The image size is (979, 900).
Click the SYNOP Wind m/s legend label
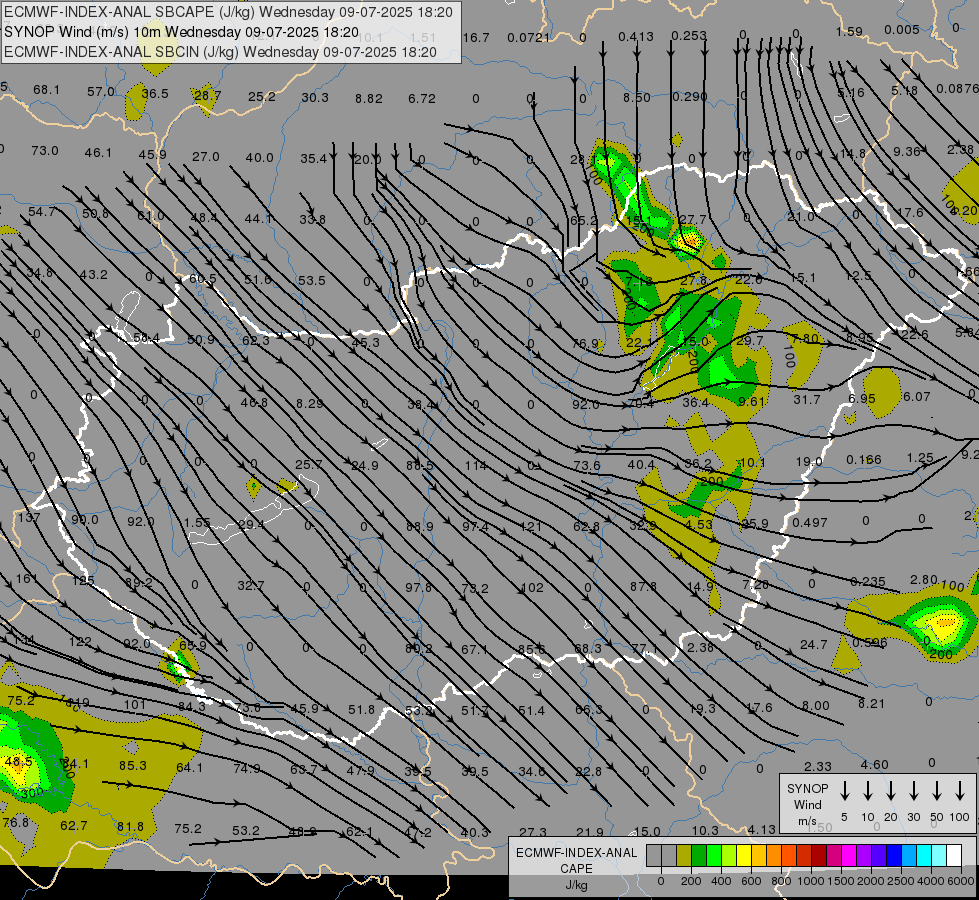point(807,804)
